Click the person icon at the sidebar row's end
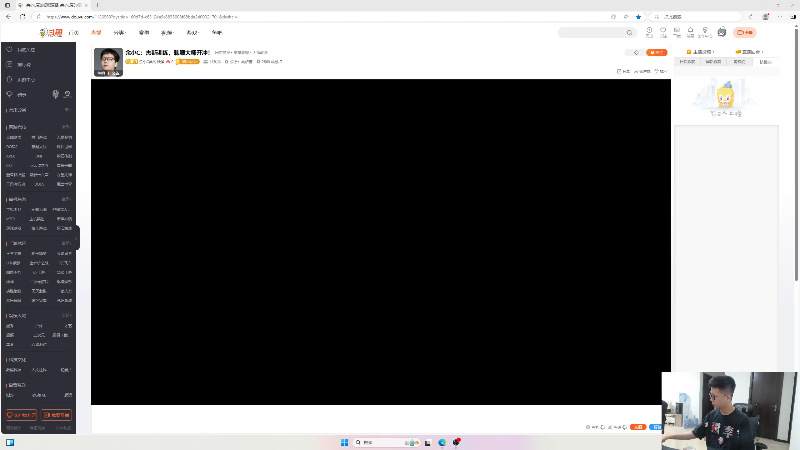Image resolution: width=800 pixels, height=450 pixels. [67, 94]
